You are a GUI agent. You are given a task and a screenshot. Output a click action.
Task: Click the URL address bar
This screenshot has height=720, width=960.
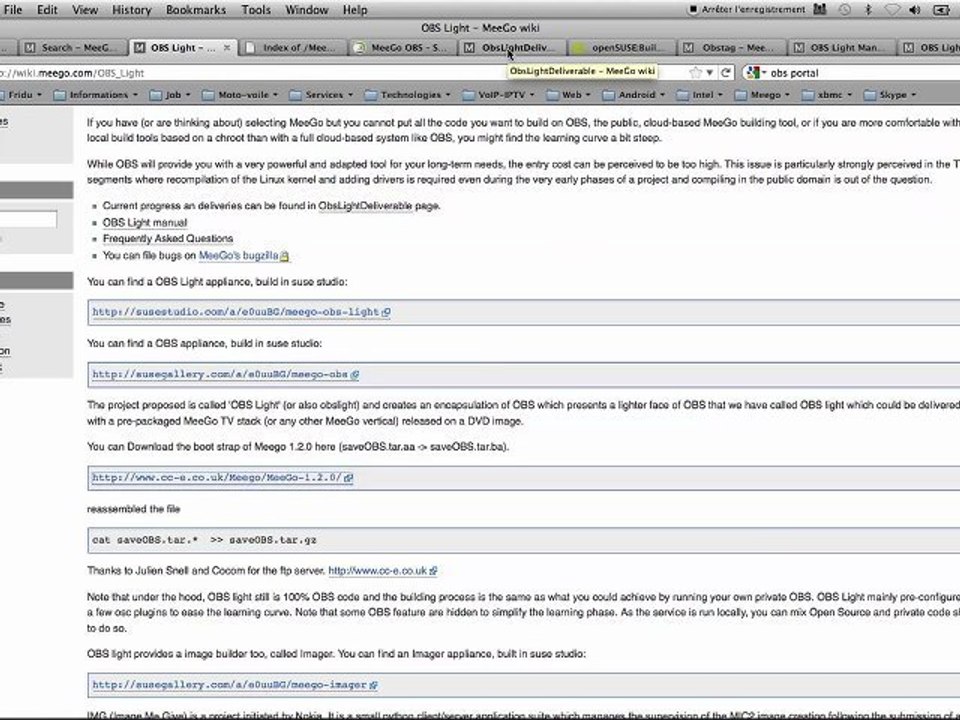pyautogui.click(x=343, y=73)
